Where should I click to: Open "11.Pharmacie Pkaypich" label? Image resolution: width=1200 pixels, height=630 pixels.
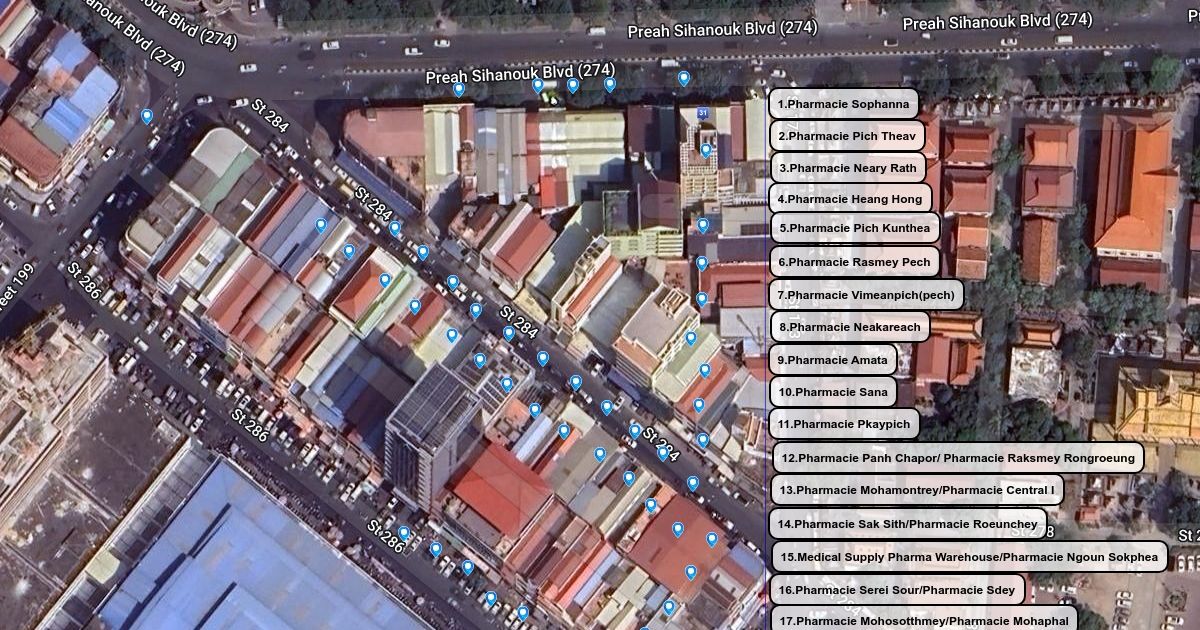[x=844, y=424]
